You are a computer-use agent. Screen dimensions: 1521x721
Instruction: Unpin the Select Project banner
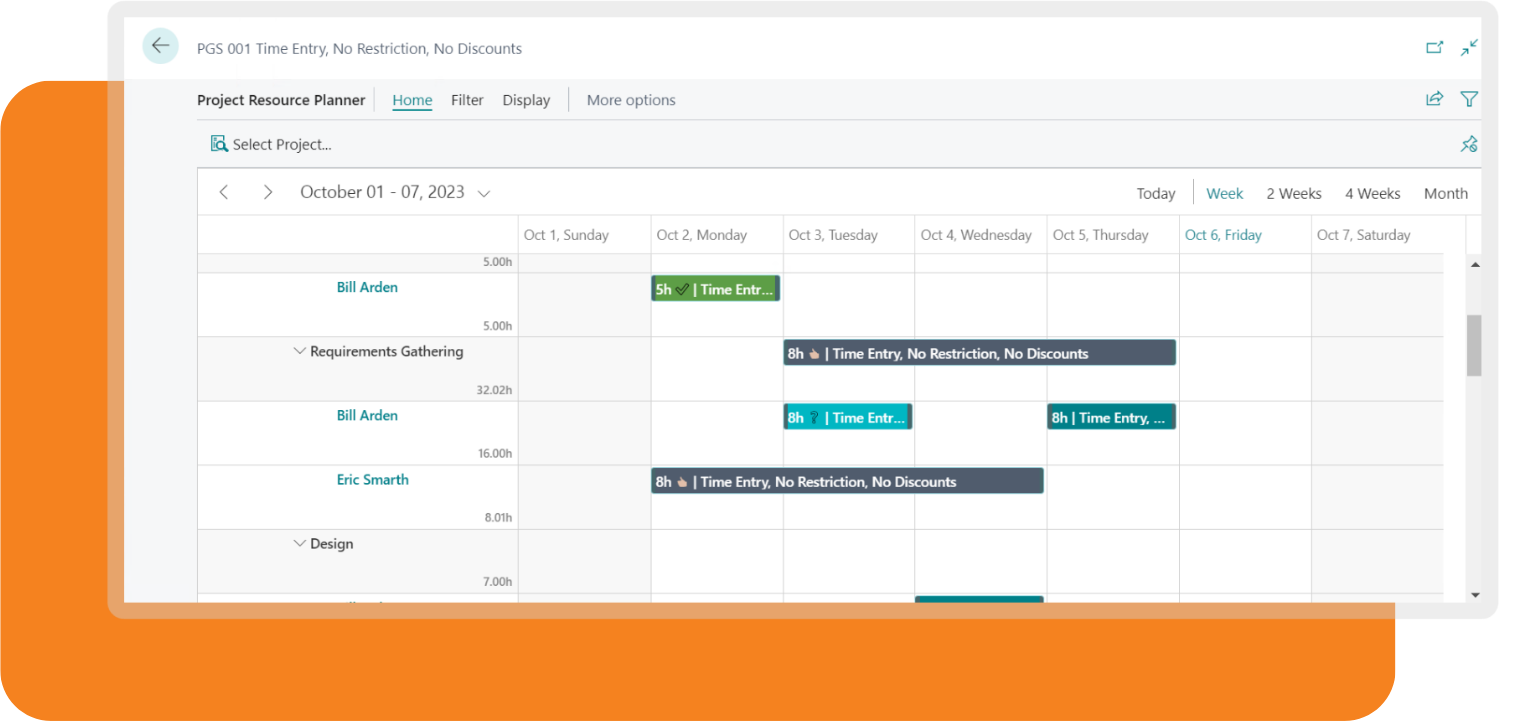pos(1469,143)
